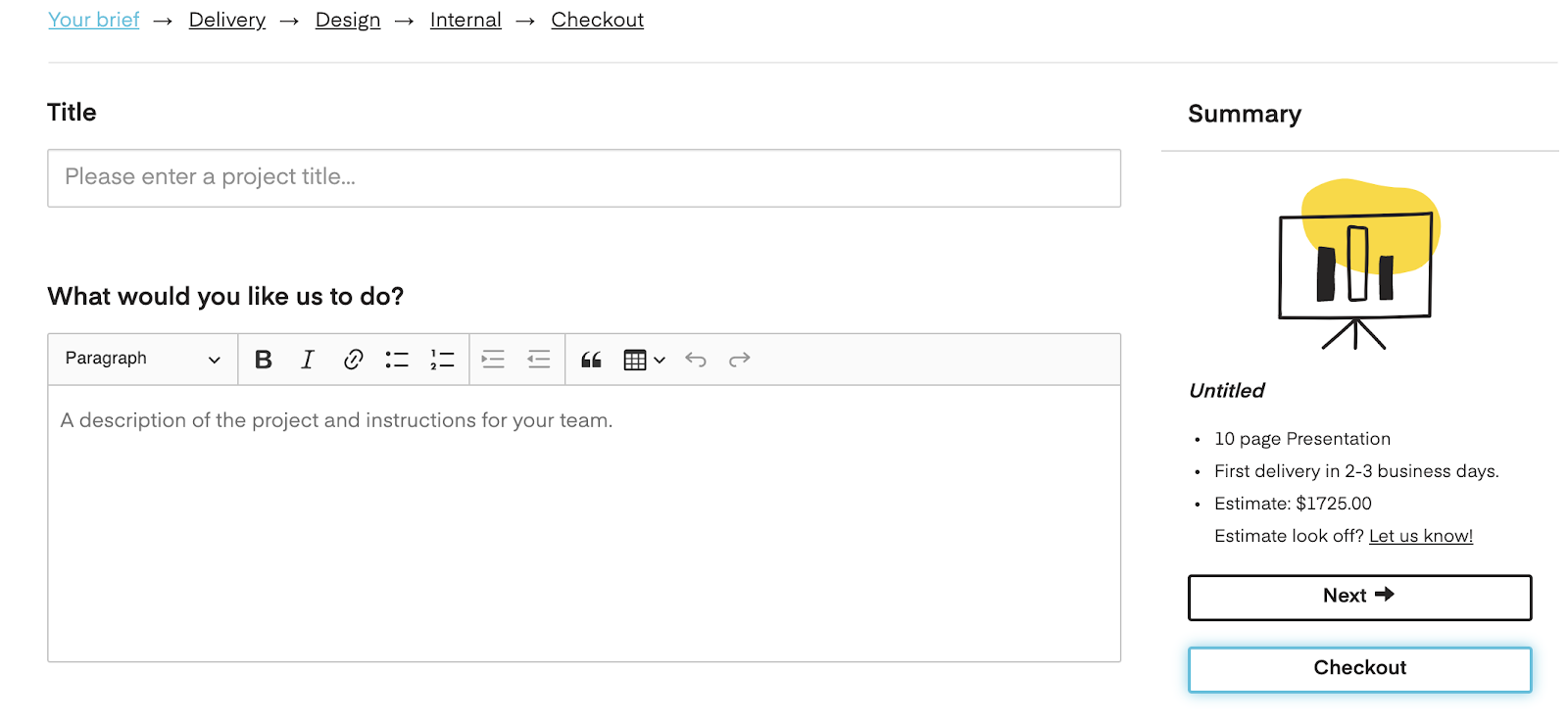1568x723 pixels.
Task: Go to the Design step
Action: tap(348, 20)
